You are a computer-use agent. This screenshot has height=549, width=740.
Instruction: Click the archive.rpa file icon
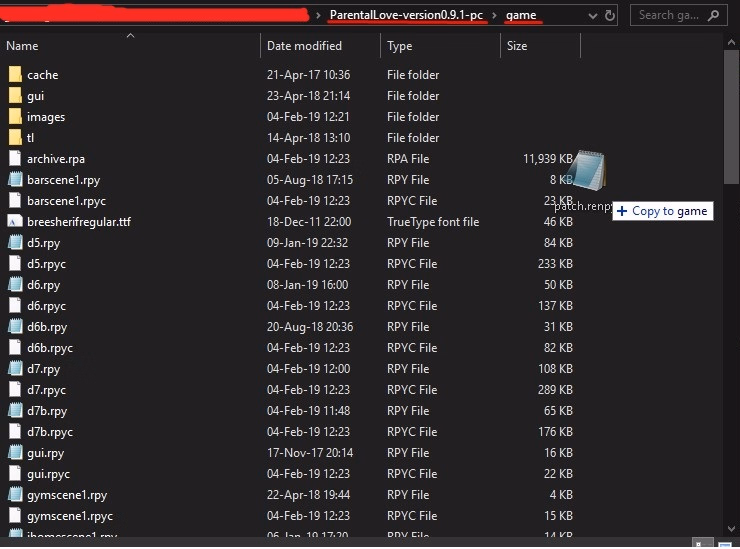click(14, 159)
